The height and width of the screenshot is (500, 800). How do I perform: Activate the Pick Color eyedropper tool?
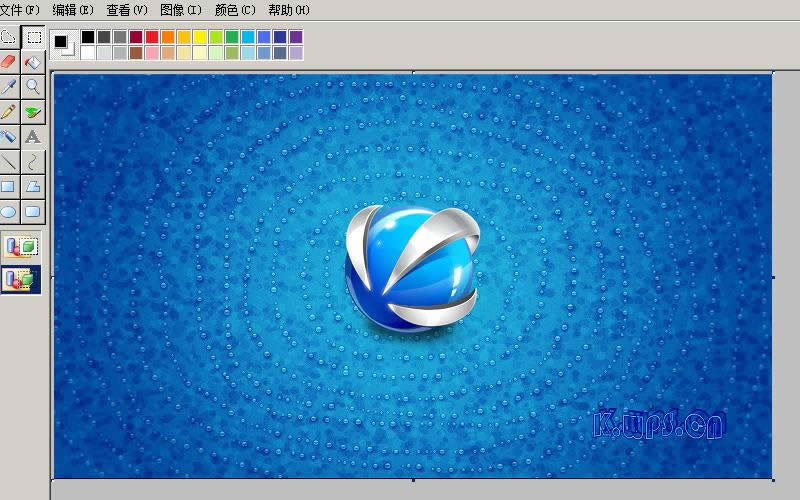click(9, 87)
